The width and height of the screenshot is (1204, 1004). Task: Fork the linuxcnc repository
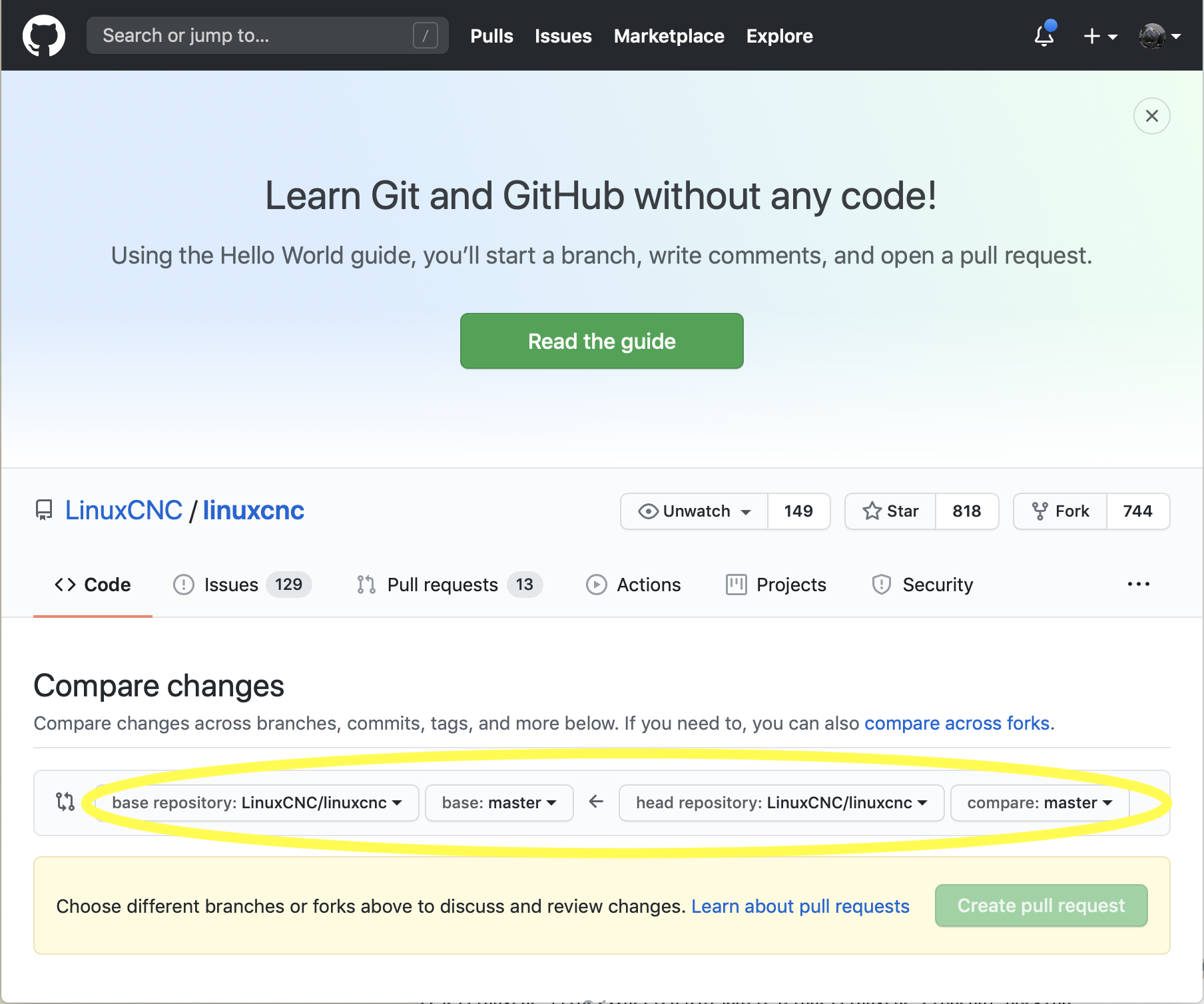(x=1060, y=511)
